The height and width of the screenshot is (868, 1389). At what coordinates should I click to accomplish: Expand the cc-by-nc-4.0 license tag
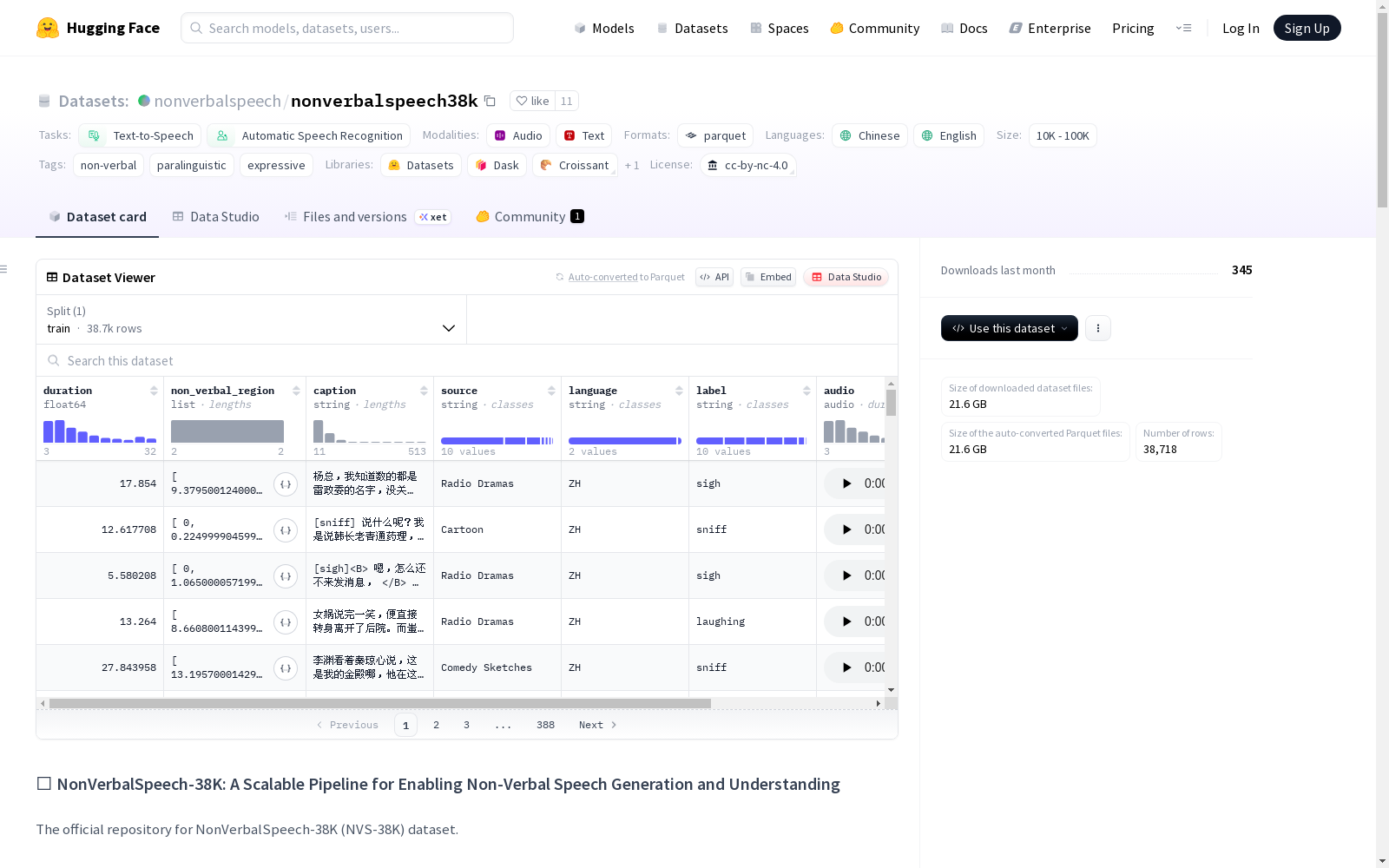point(748,165)
